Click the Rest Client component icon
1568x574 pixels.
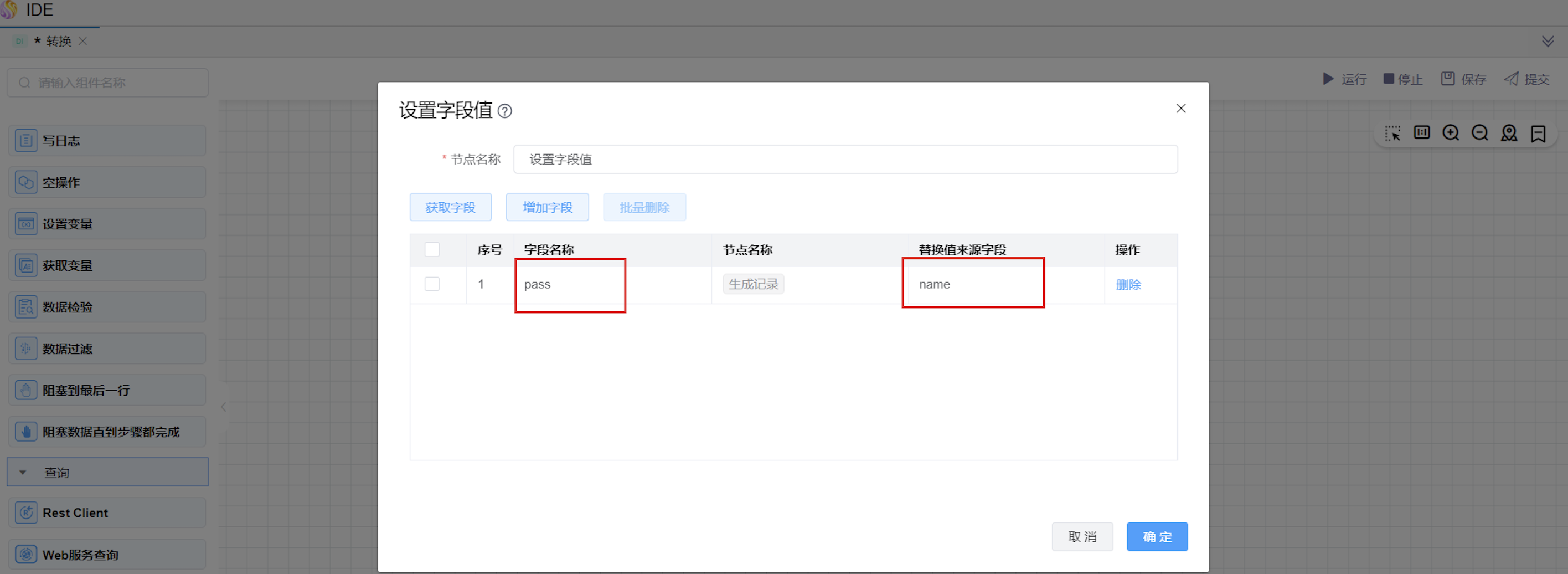pos(25,512)
